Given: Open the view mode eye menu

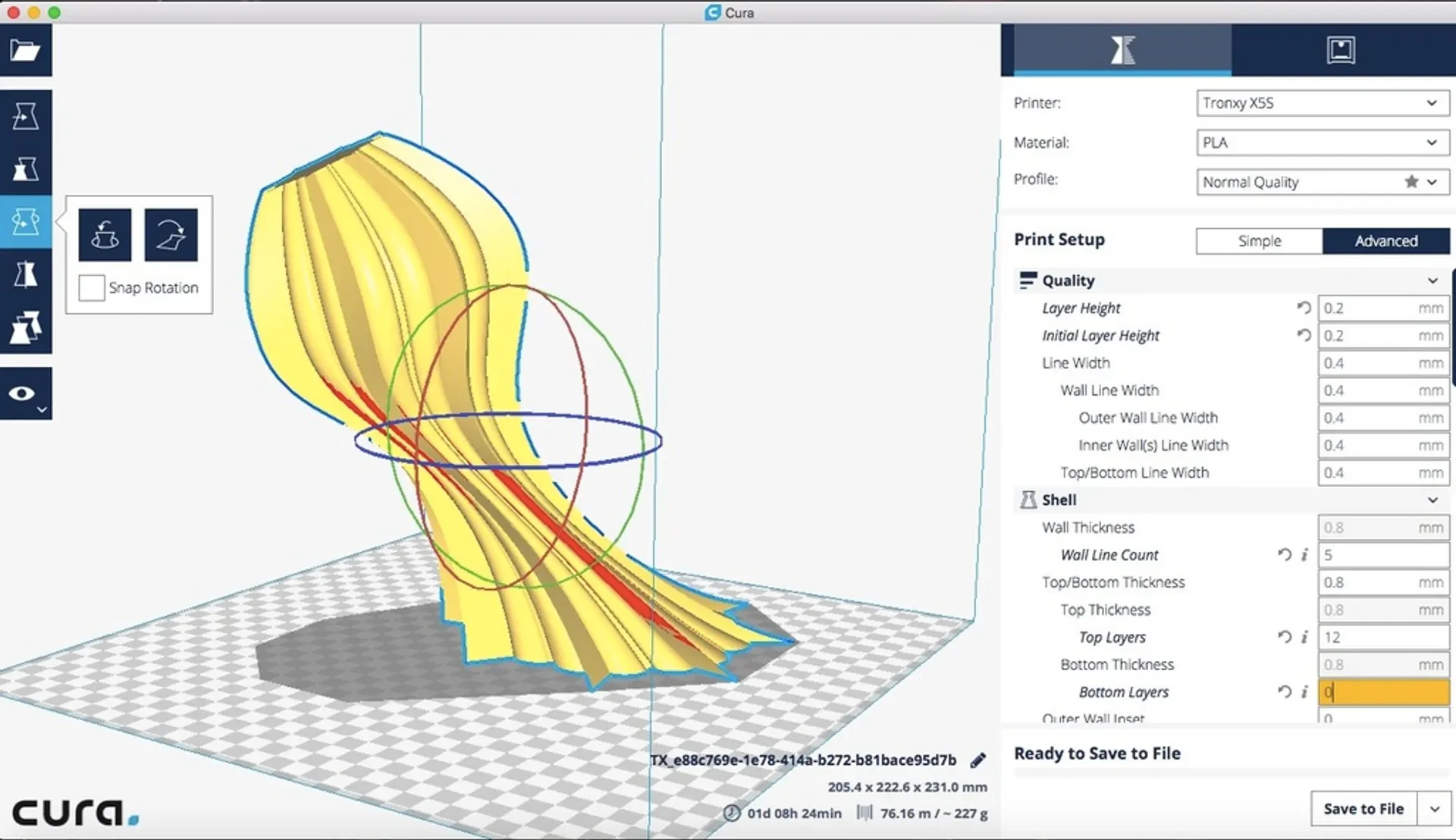Looking at the screenshot, I should [26, 393].
